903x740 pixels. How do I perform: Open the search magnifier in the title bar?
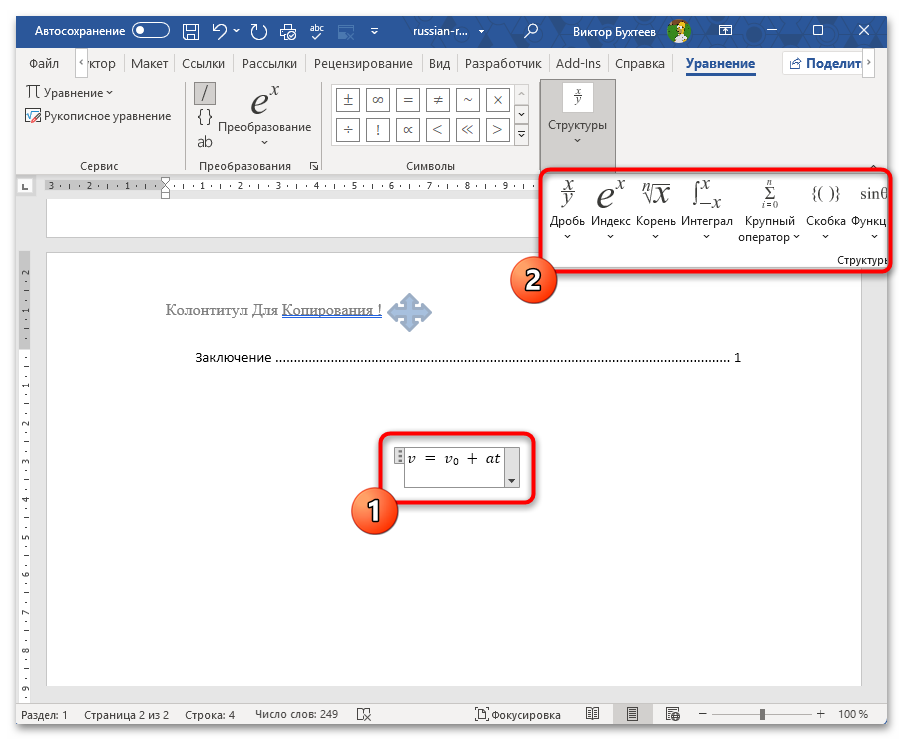tap(531, 31)
